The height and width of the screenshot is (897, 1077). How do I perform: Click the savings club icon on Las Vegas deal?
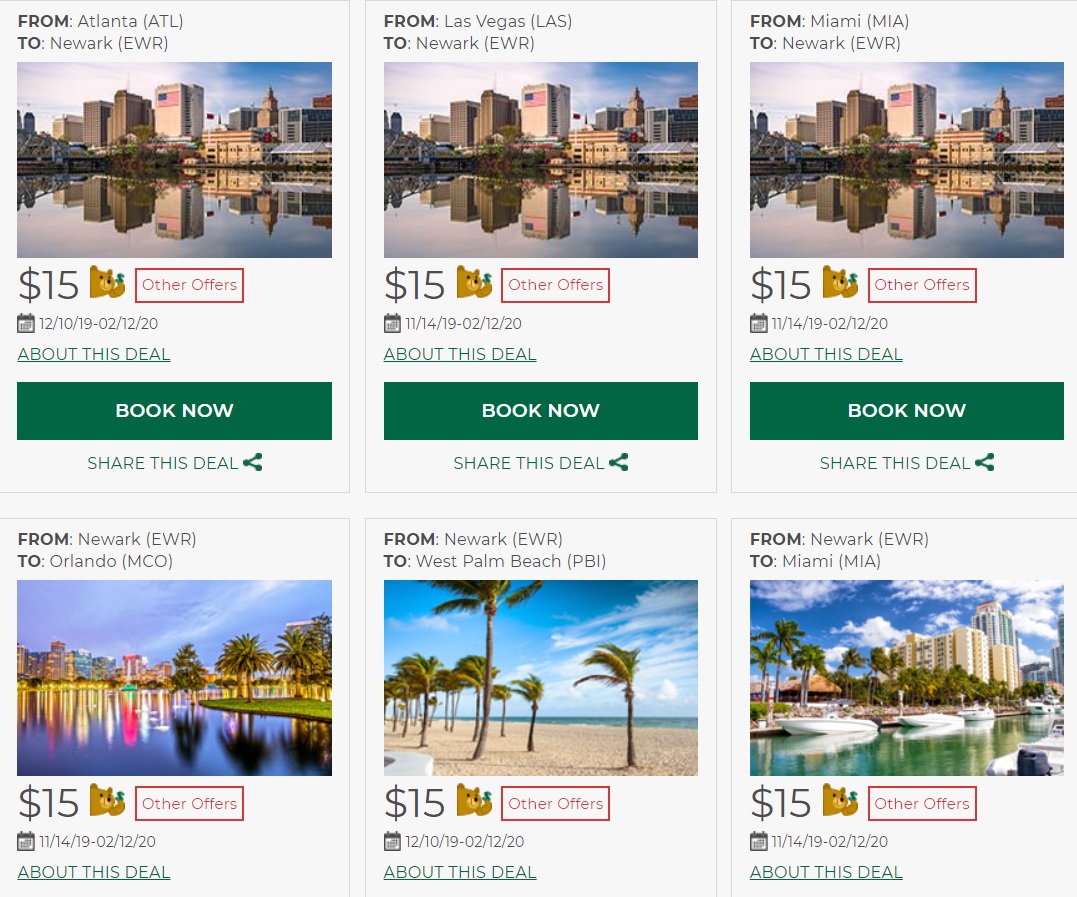[474, 283]
